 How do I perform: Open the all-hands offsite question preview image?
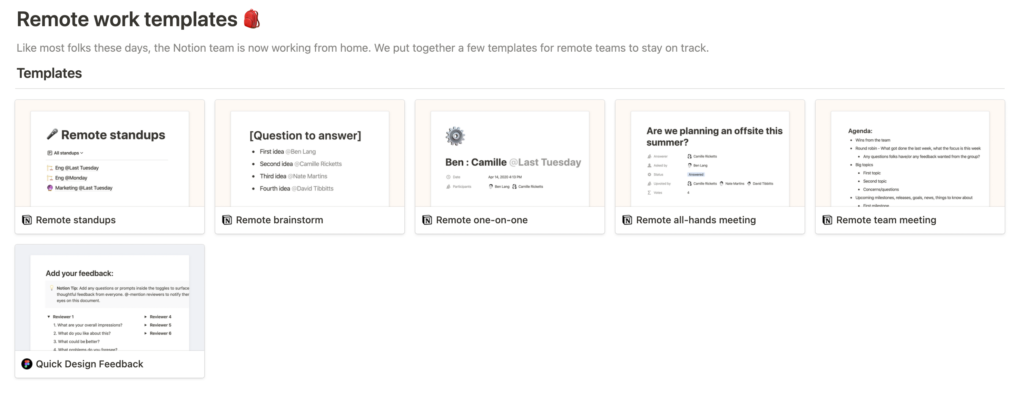tap(710, 153)
